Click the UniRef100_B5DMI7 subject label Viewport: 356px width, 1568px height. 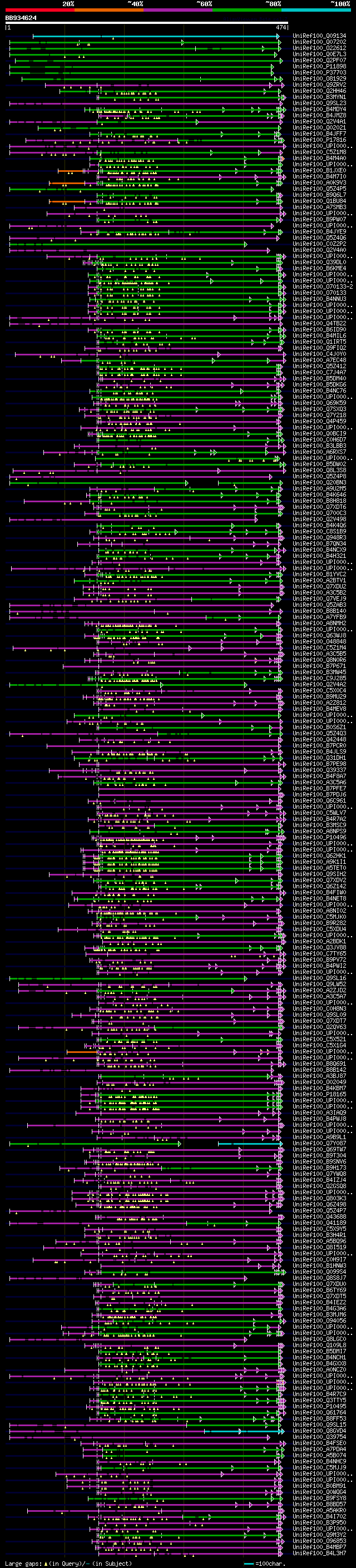(319, 1351)
